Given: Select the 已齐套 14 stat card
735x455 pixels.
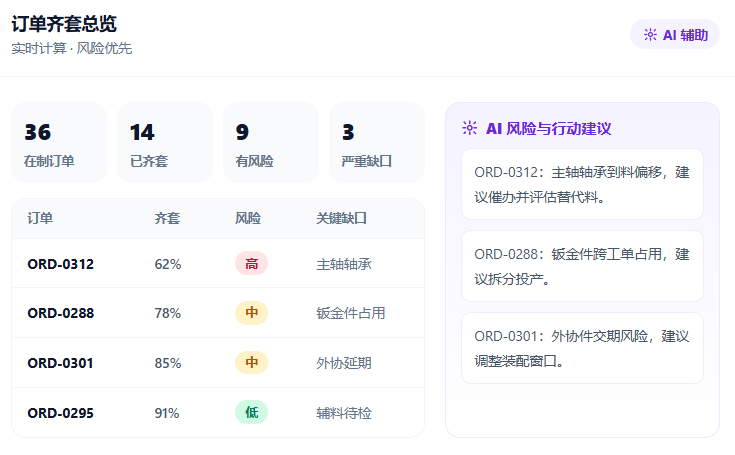Looking at the screenshot, I should click(165, 142).
